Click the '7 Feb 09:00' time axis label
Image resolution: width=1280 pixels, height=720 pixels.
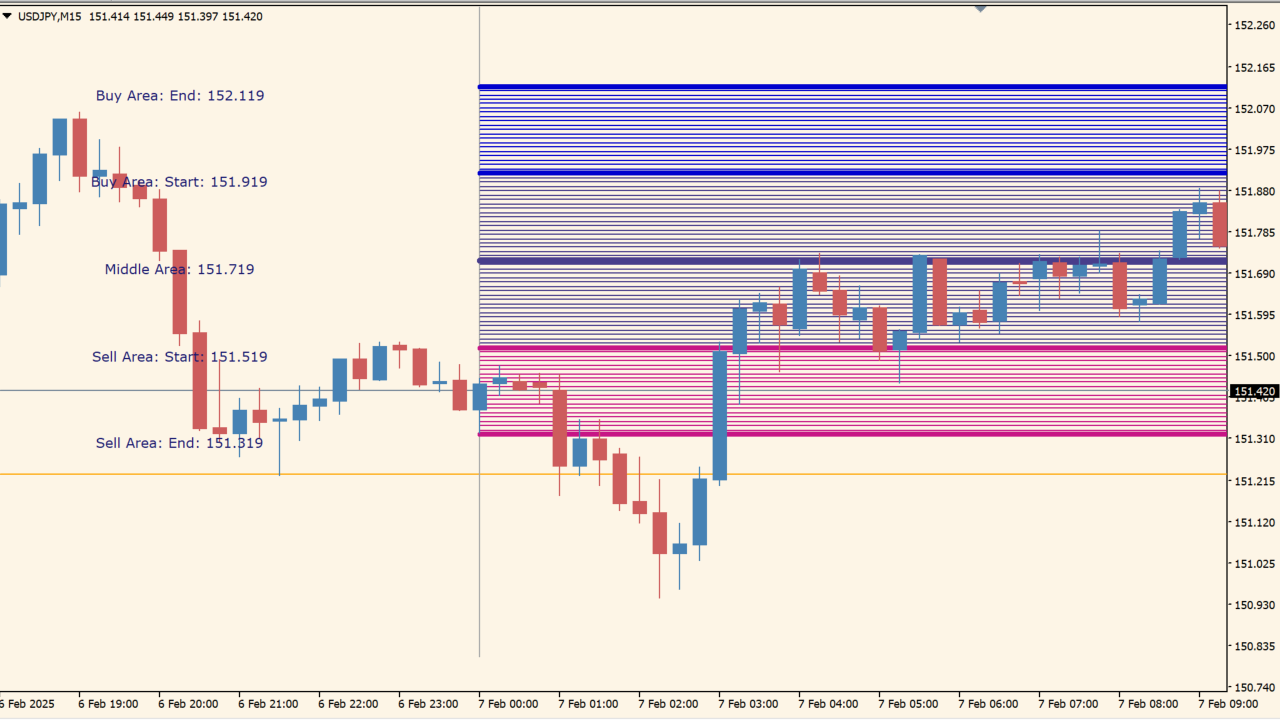tap(1228, 704)
